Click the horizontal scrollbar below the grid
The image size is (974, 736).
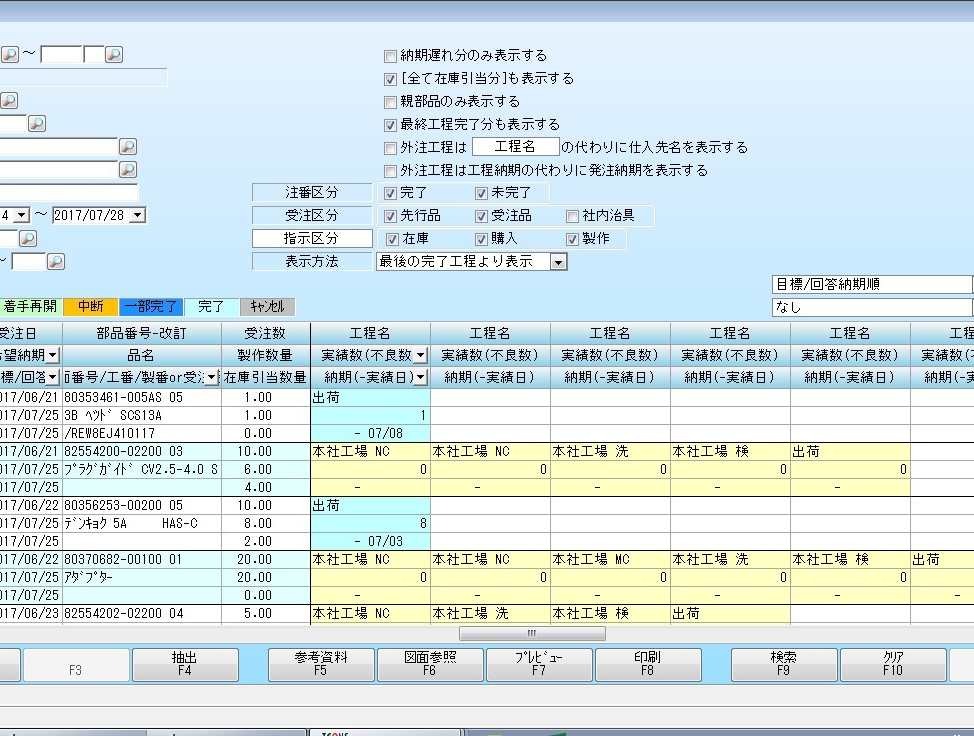pos(531,633)
